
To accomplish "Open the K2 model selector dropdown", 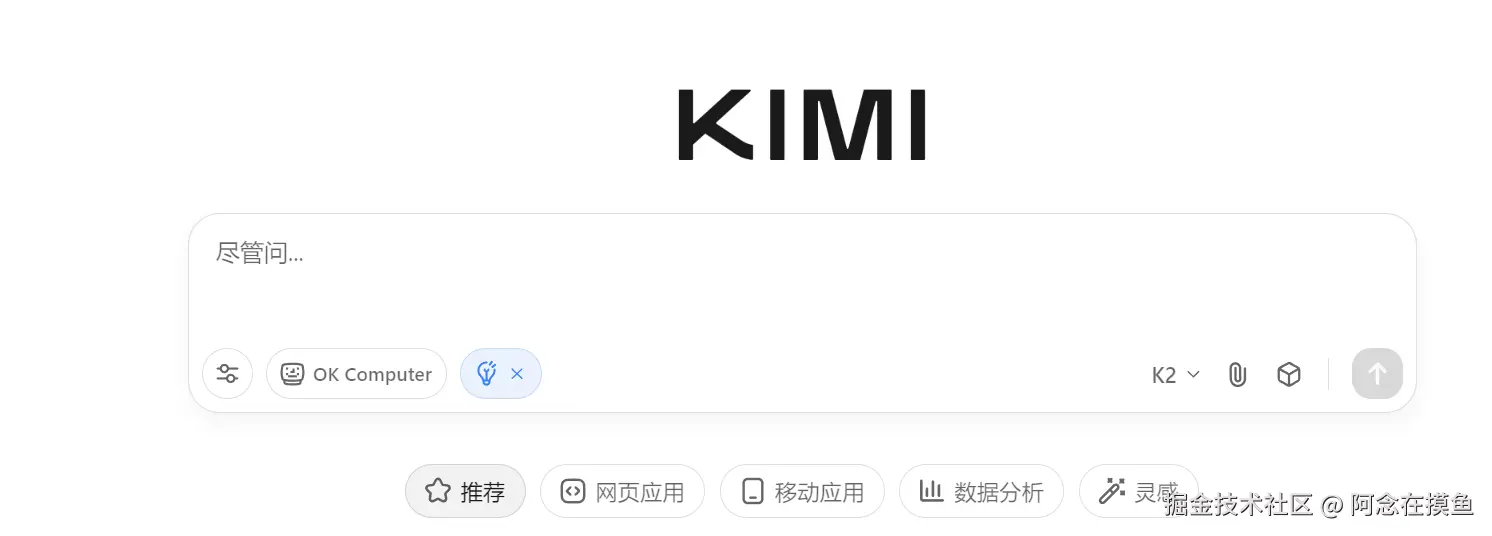I will coord(1175,375).
